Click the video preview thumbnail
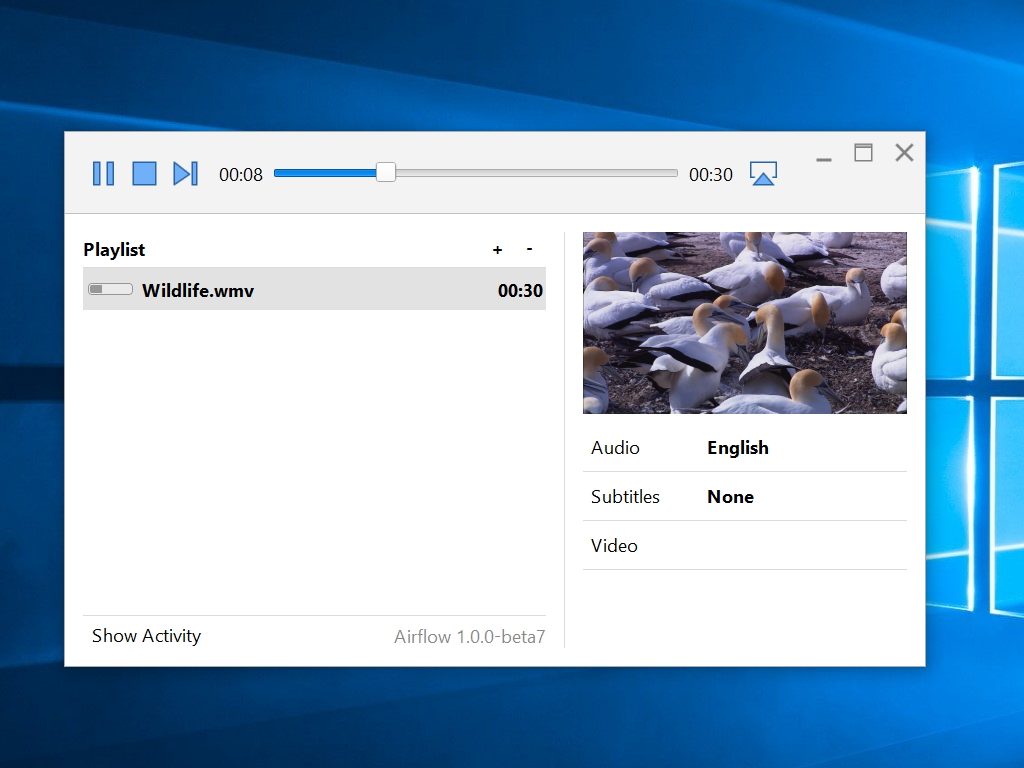This screenshot has width=1024, height=768. [x=744, y=322]
